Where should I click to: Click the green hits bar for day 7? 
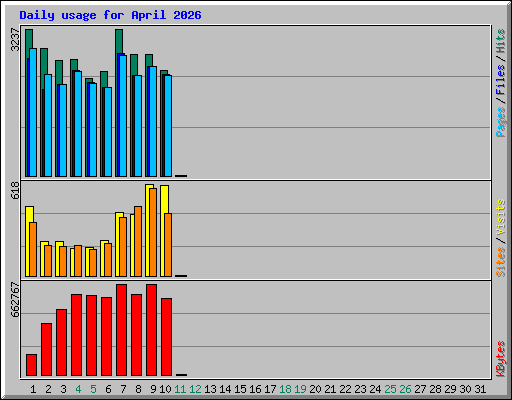tap(119, 41)
